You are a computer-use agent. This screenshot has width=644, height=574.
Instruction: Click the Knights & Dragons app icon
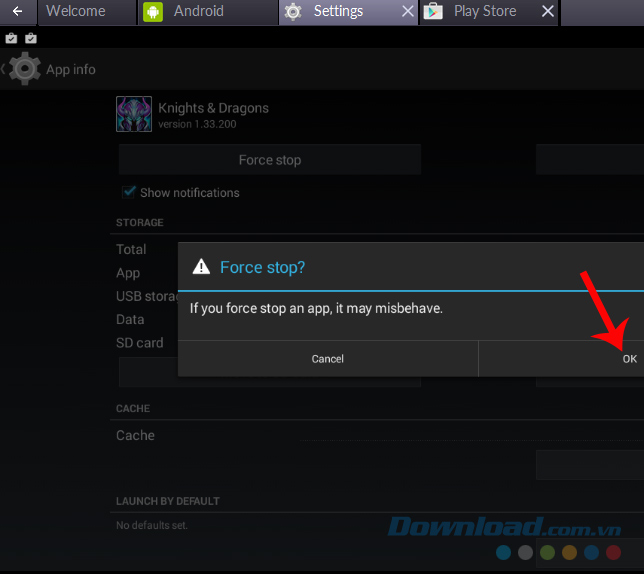(x=134, y=114)
